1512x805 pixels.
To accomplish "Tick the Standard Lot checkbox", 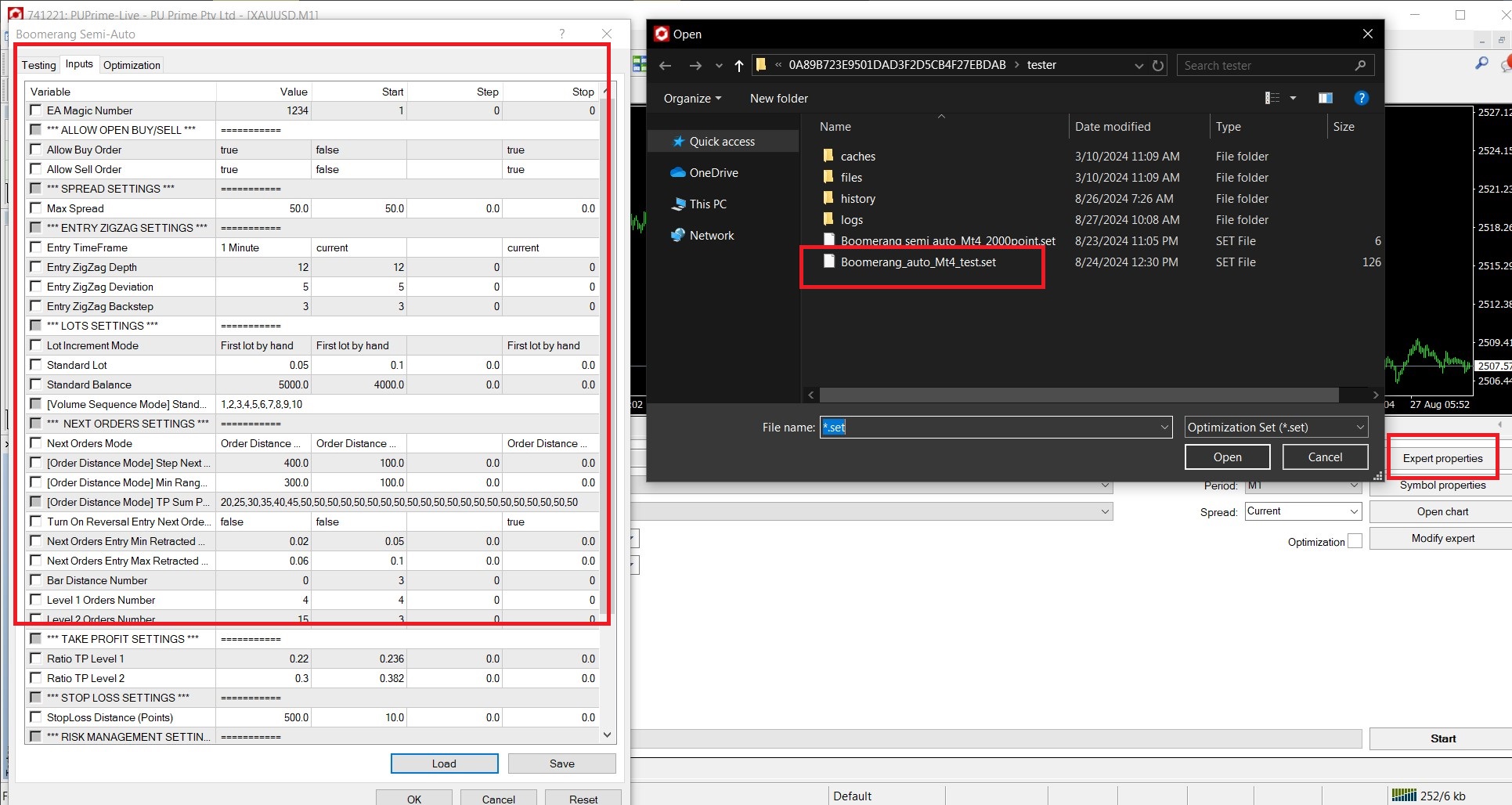I will (x=35, y=365).
